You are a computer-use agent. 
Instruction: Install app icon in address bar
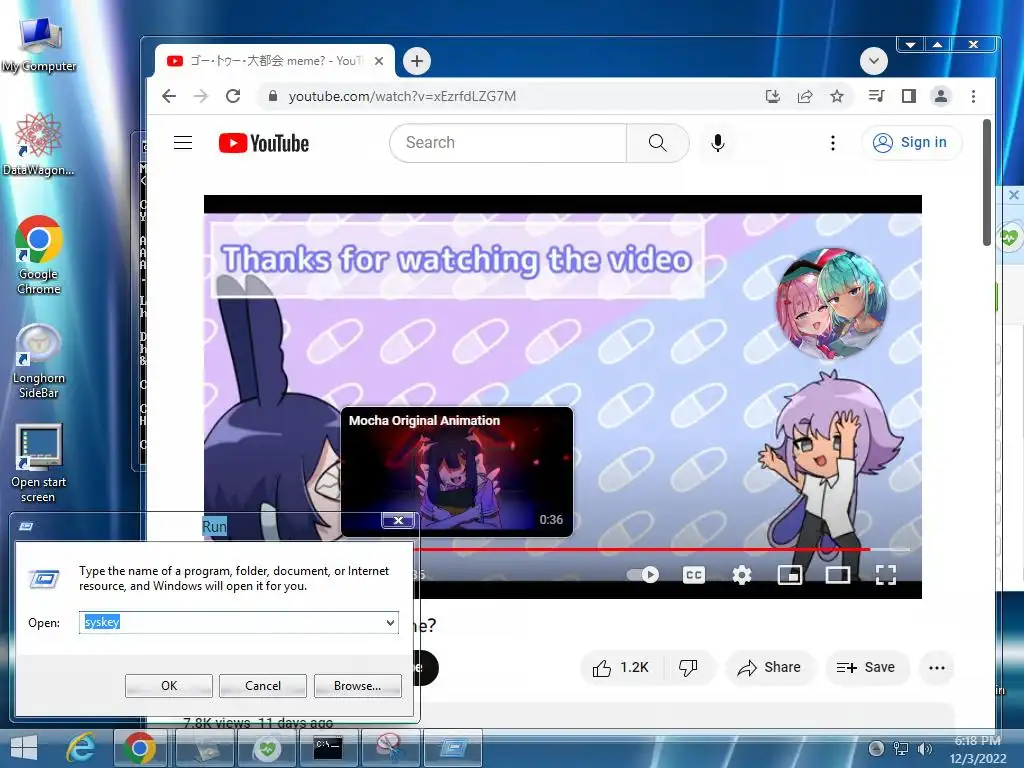coord(773,97)
